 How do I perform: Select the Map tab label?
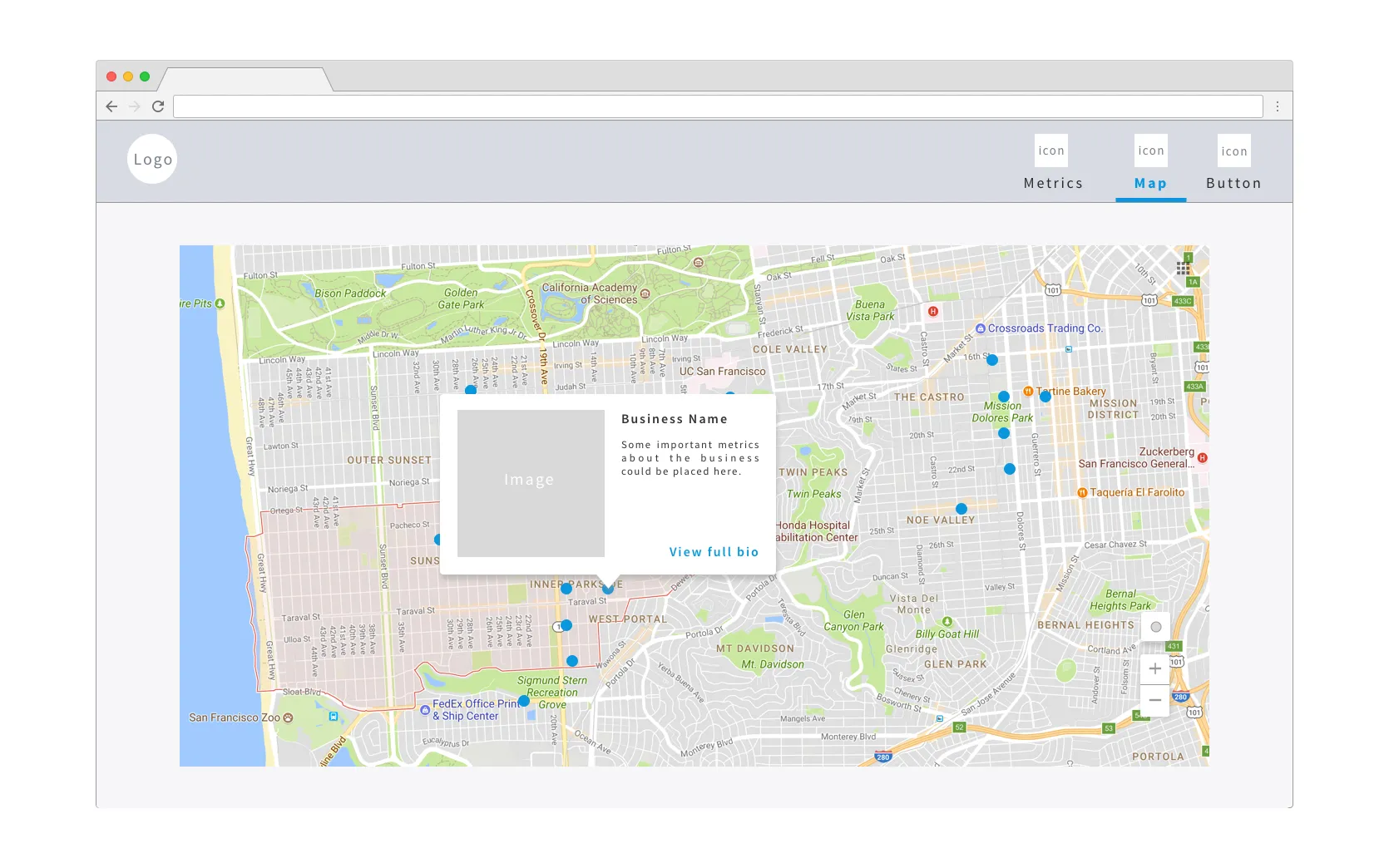click(1150, 183)
